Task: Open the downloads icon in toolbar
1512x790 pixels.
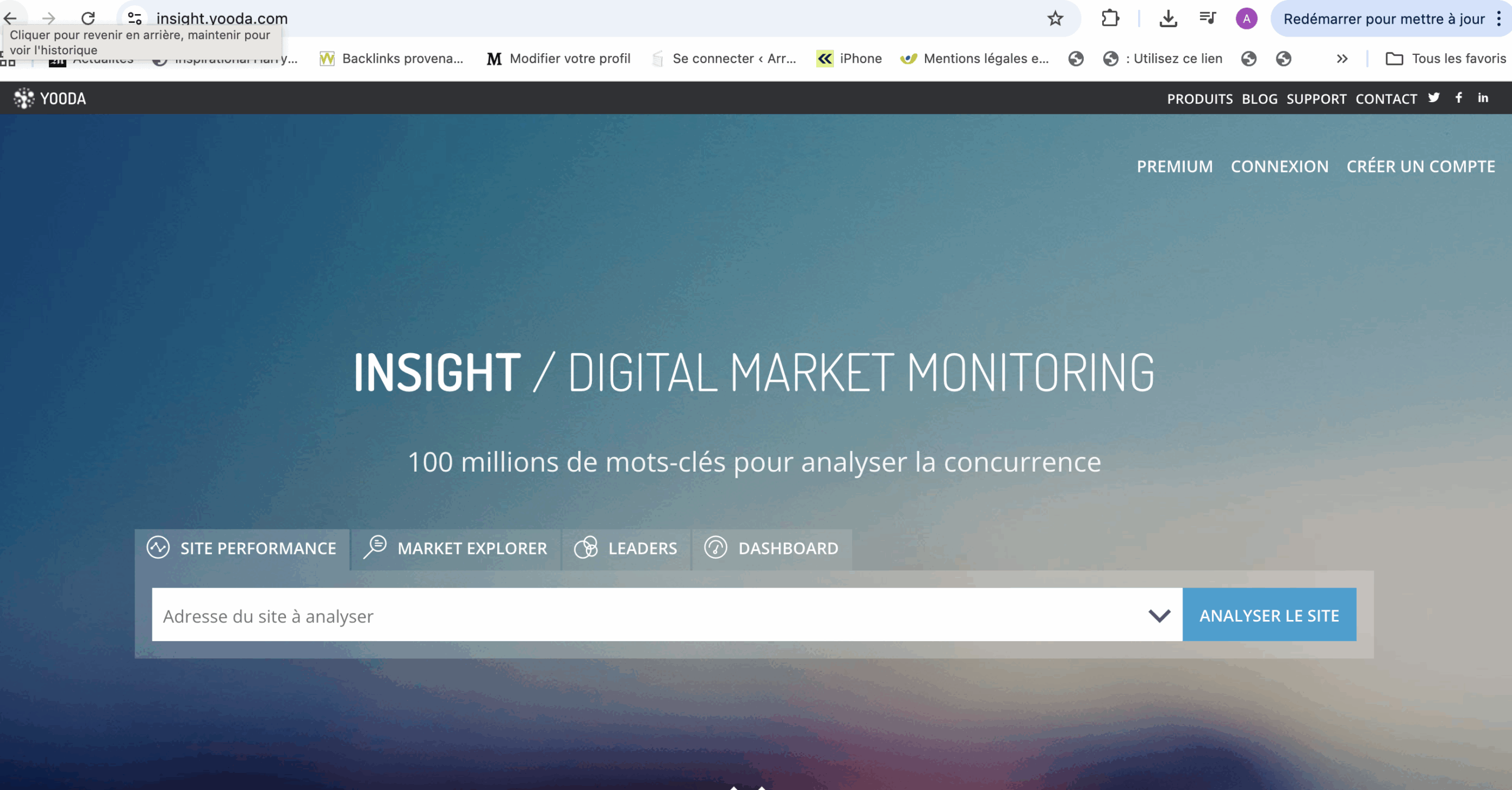Action: point(1168,19)
